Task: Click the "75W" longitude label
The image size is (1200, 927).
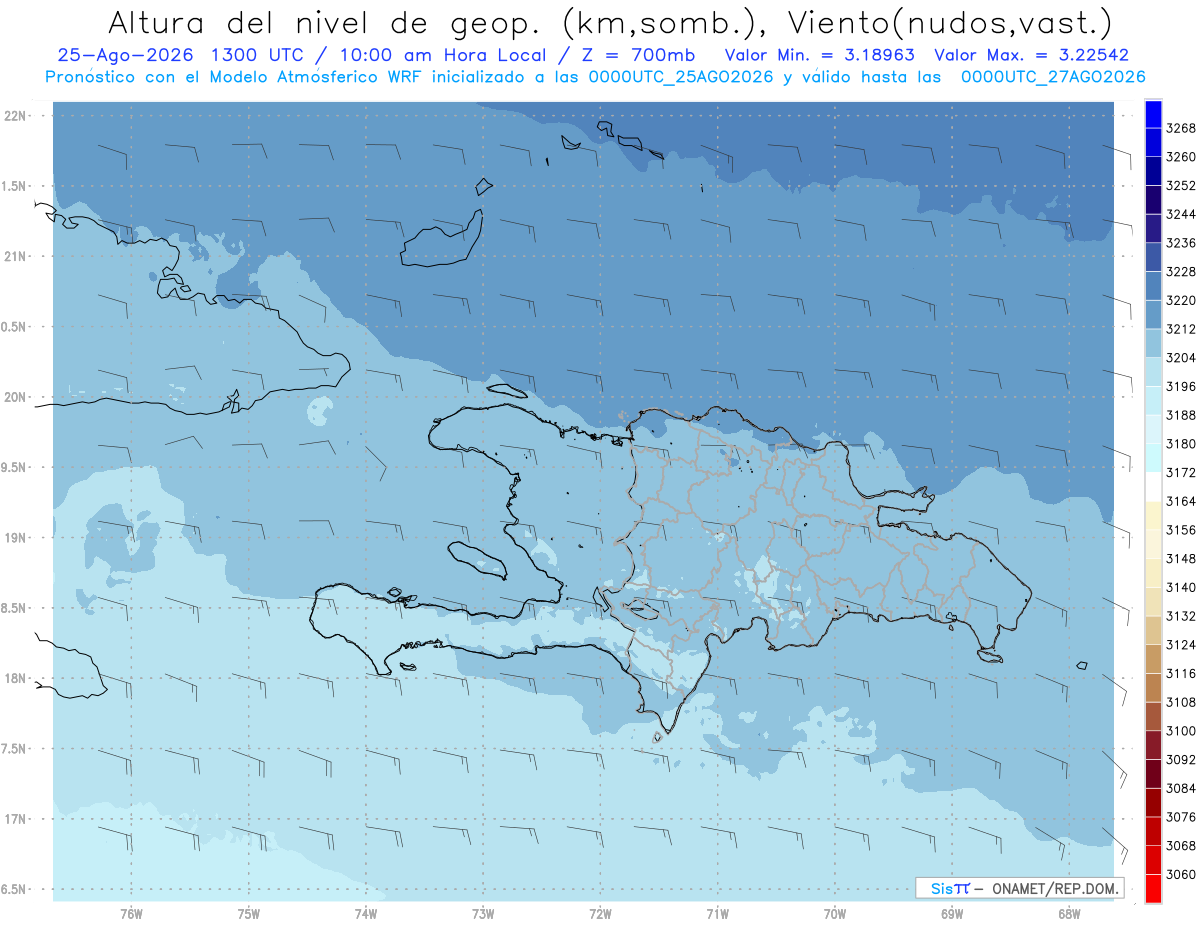Action: [248, 914]
